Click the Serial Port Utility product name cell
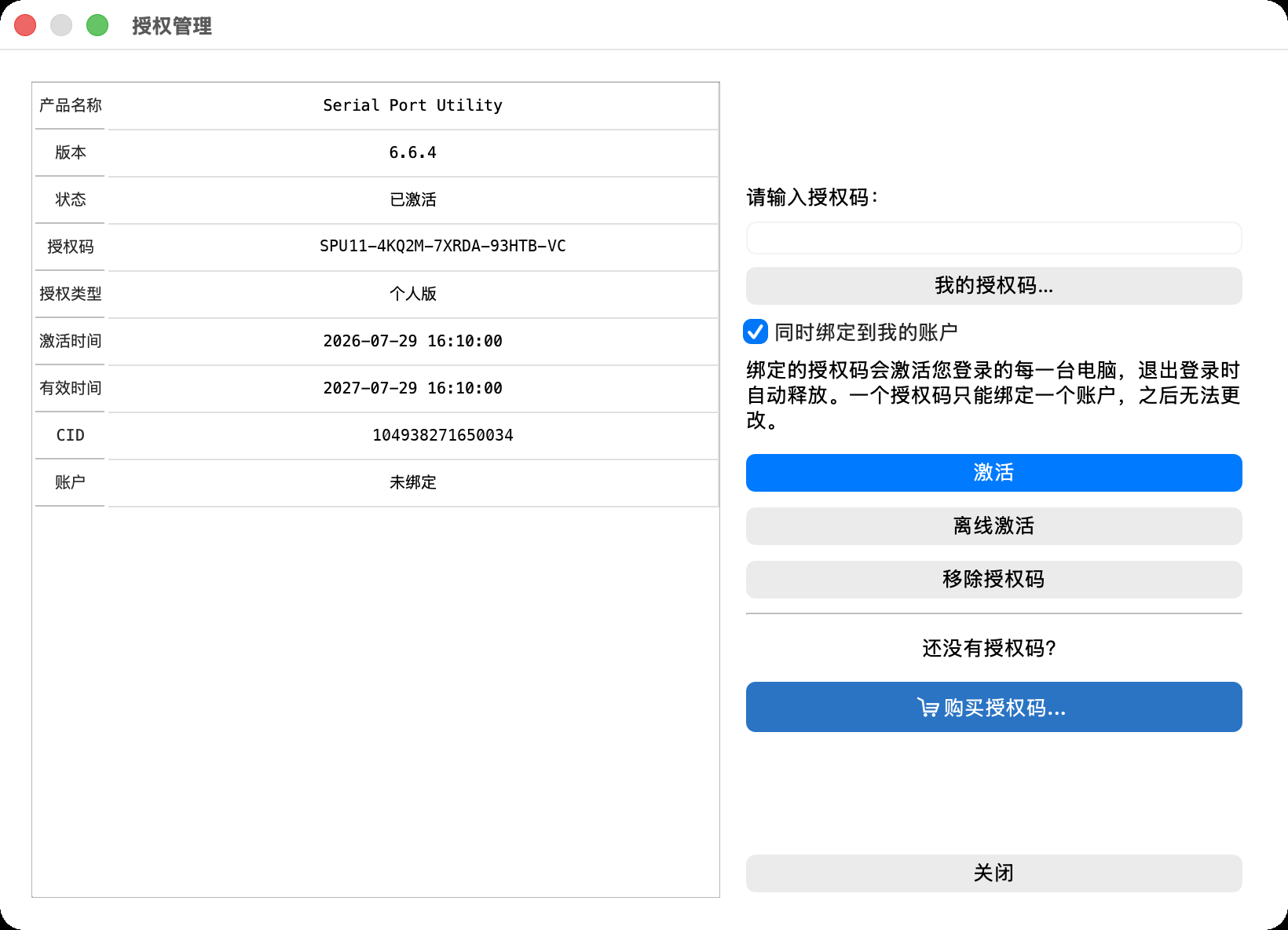The width and height of the screenshot is (1288, 930). pyautogui.click(x=413, y=105)
